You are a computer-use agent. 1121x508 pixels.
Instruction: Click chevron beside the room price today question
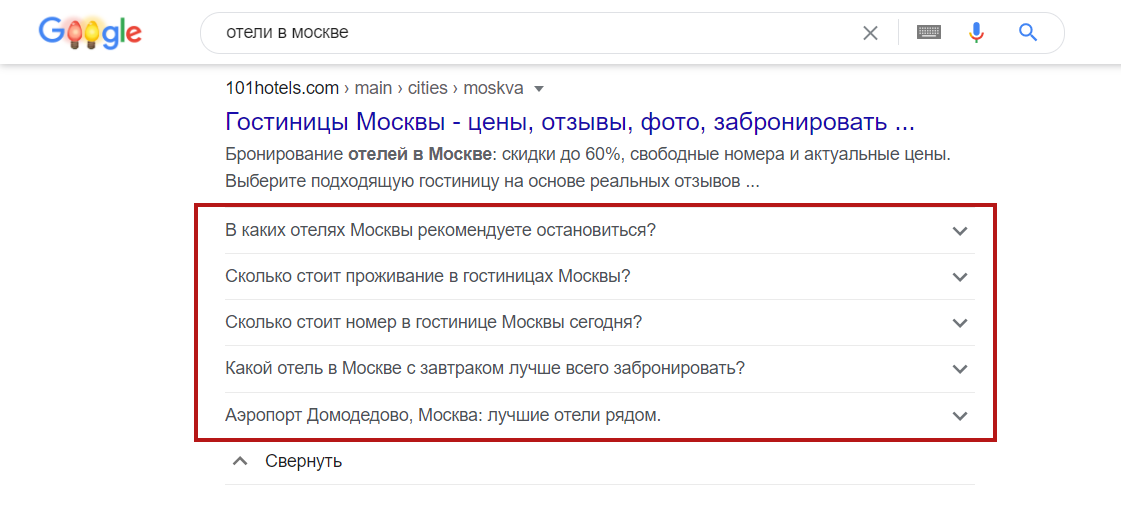[x=960, y=323]
